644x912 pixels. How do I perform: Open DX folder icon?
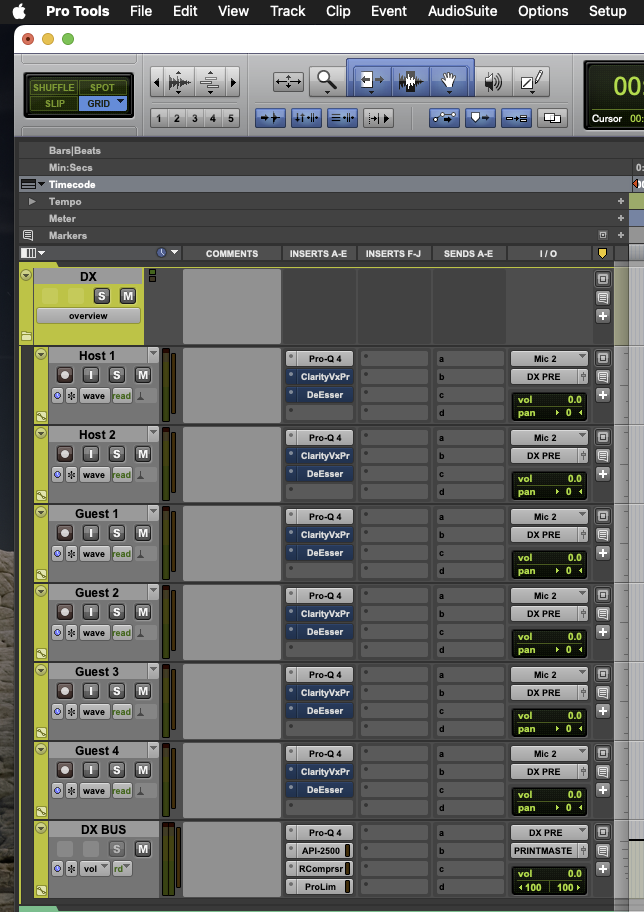[26, 336]
